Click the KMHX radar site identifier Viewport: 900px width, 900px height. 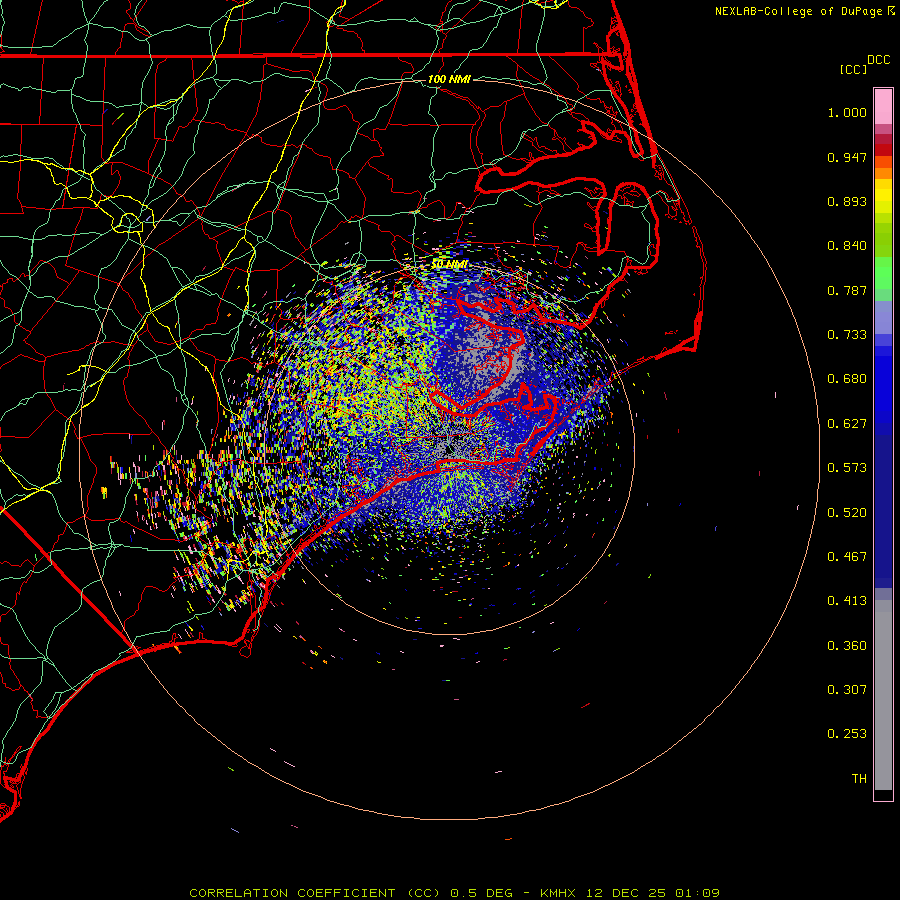557,893
